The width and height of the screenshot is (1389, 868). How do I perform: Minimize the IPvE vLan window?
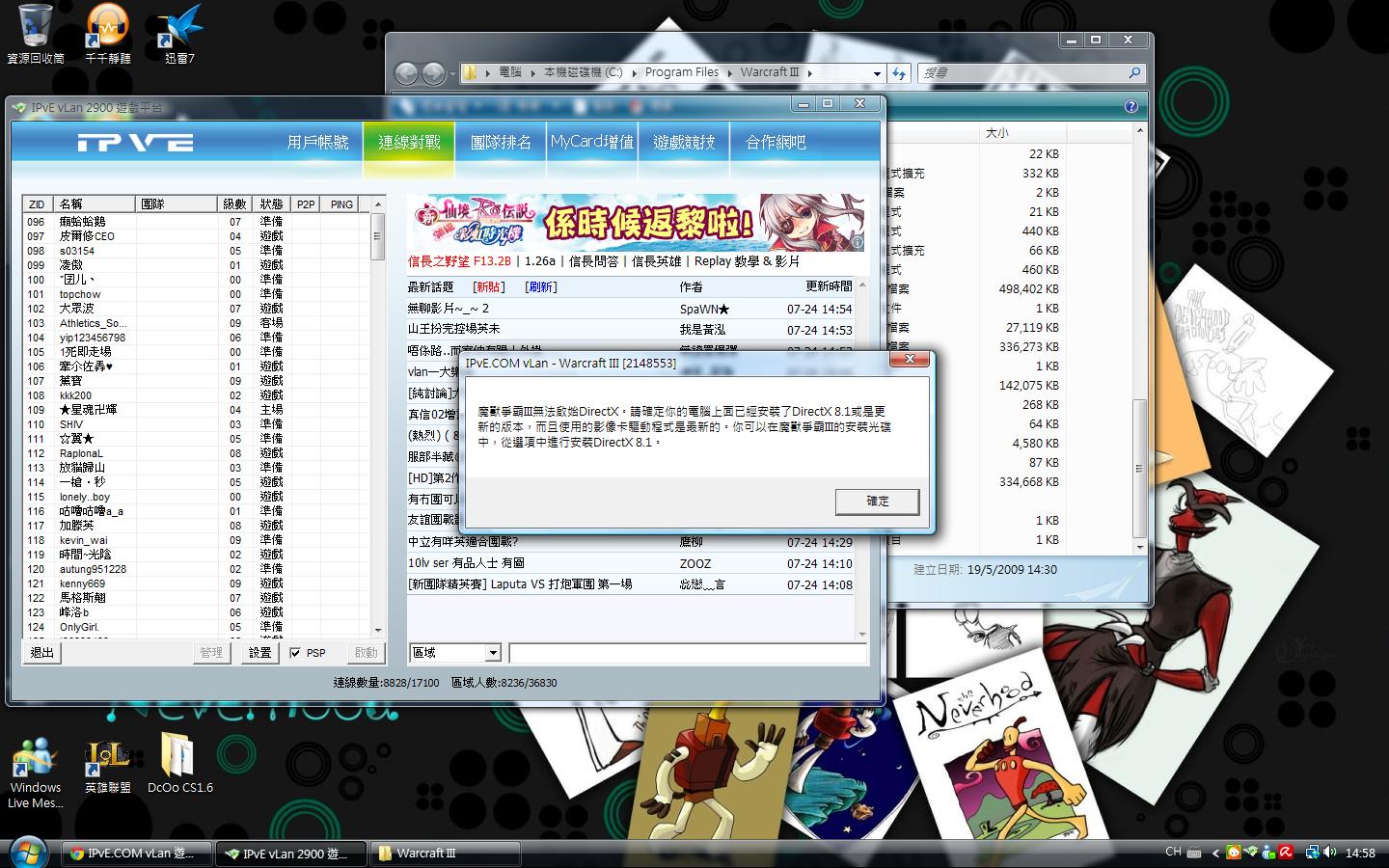[804, 103]
